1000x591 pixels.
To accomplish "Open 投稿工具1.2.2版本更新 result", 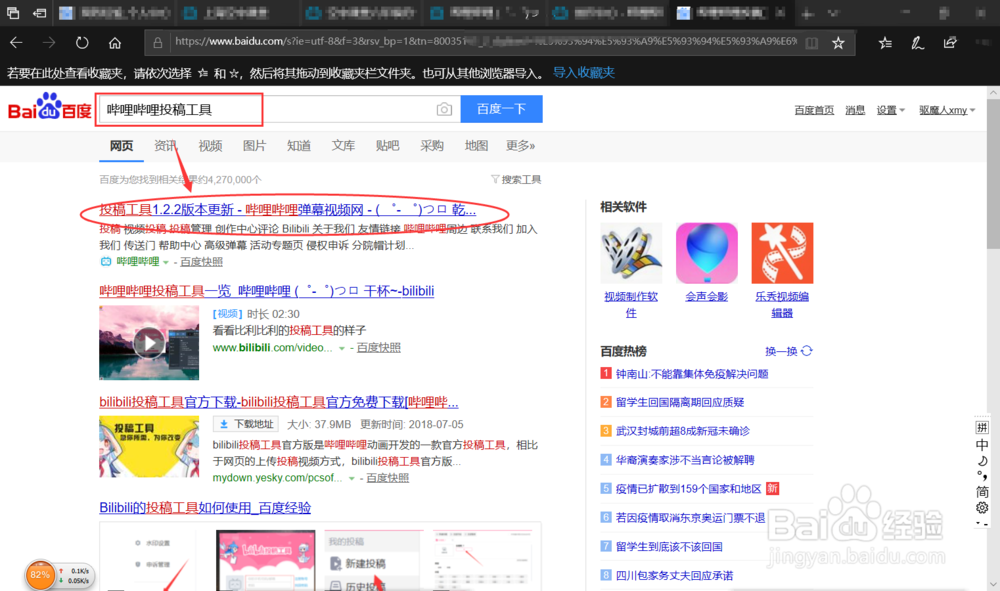I will (288, 210).
